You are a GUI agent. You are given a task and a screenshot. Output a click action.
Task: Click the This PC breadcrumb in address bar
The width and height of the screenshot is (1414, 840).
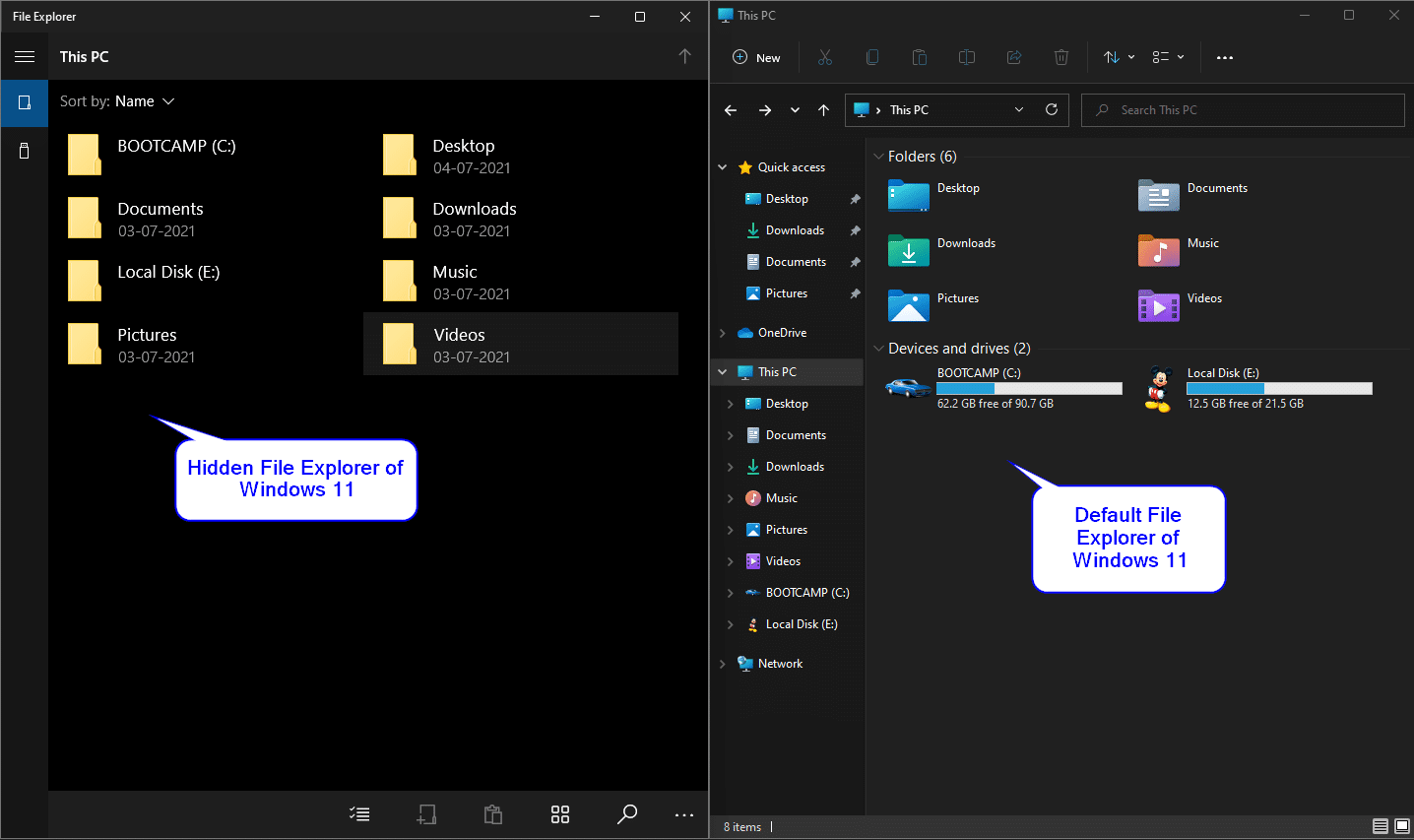click(909, 110)
